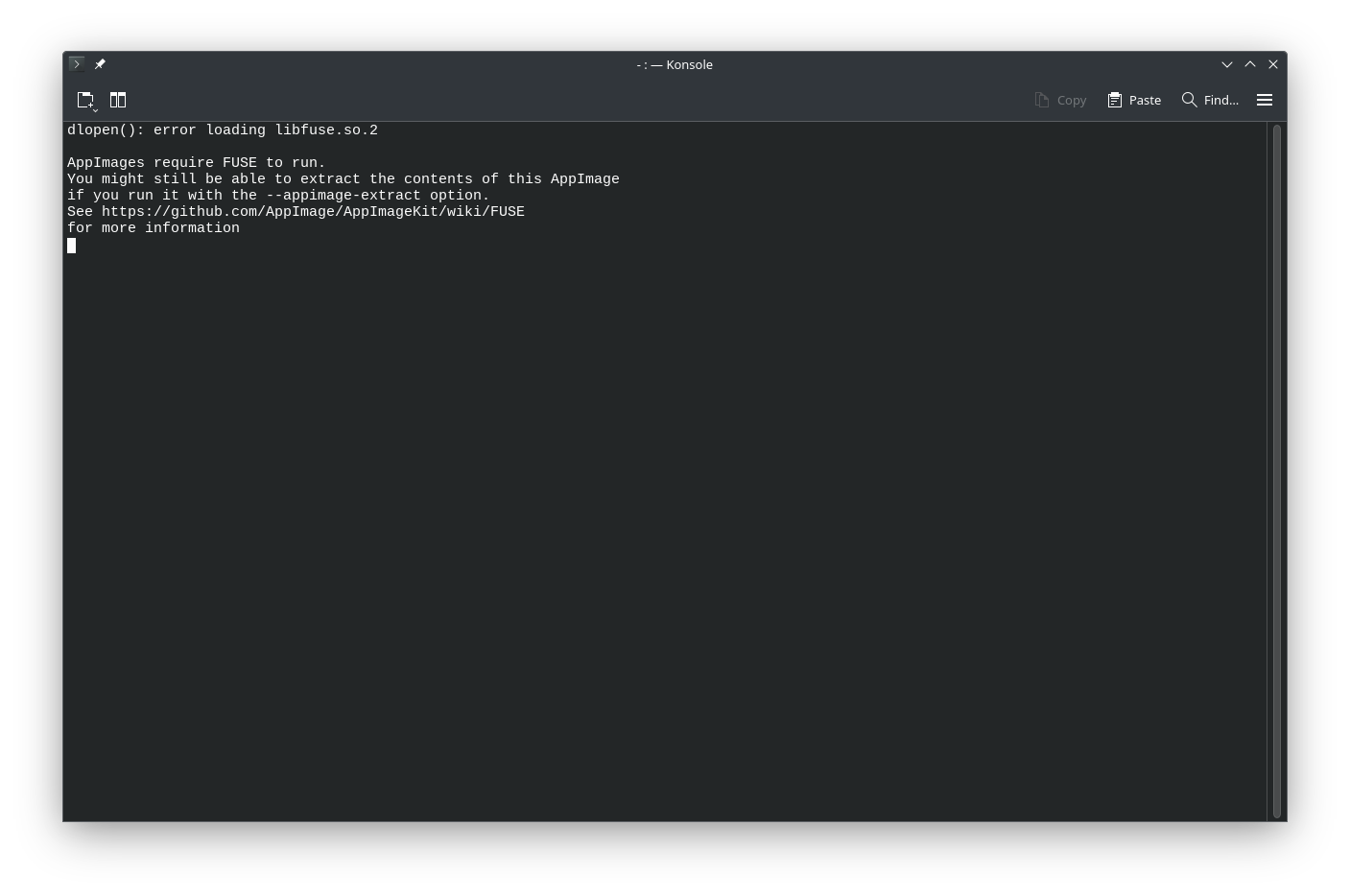Screen dimensions: 1350x896
Task: Open the hamburger menu
Action: click(1265, 100)
